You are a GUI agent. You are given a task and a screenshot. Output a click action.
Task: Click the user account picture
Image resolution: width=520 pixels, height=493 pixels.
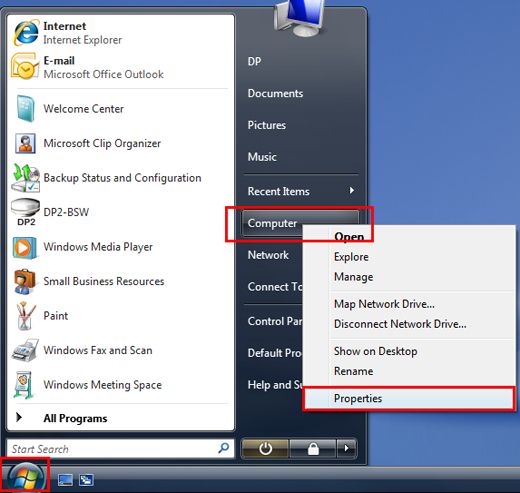coord(299,17)
